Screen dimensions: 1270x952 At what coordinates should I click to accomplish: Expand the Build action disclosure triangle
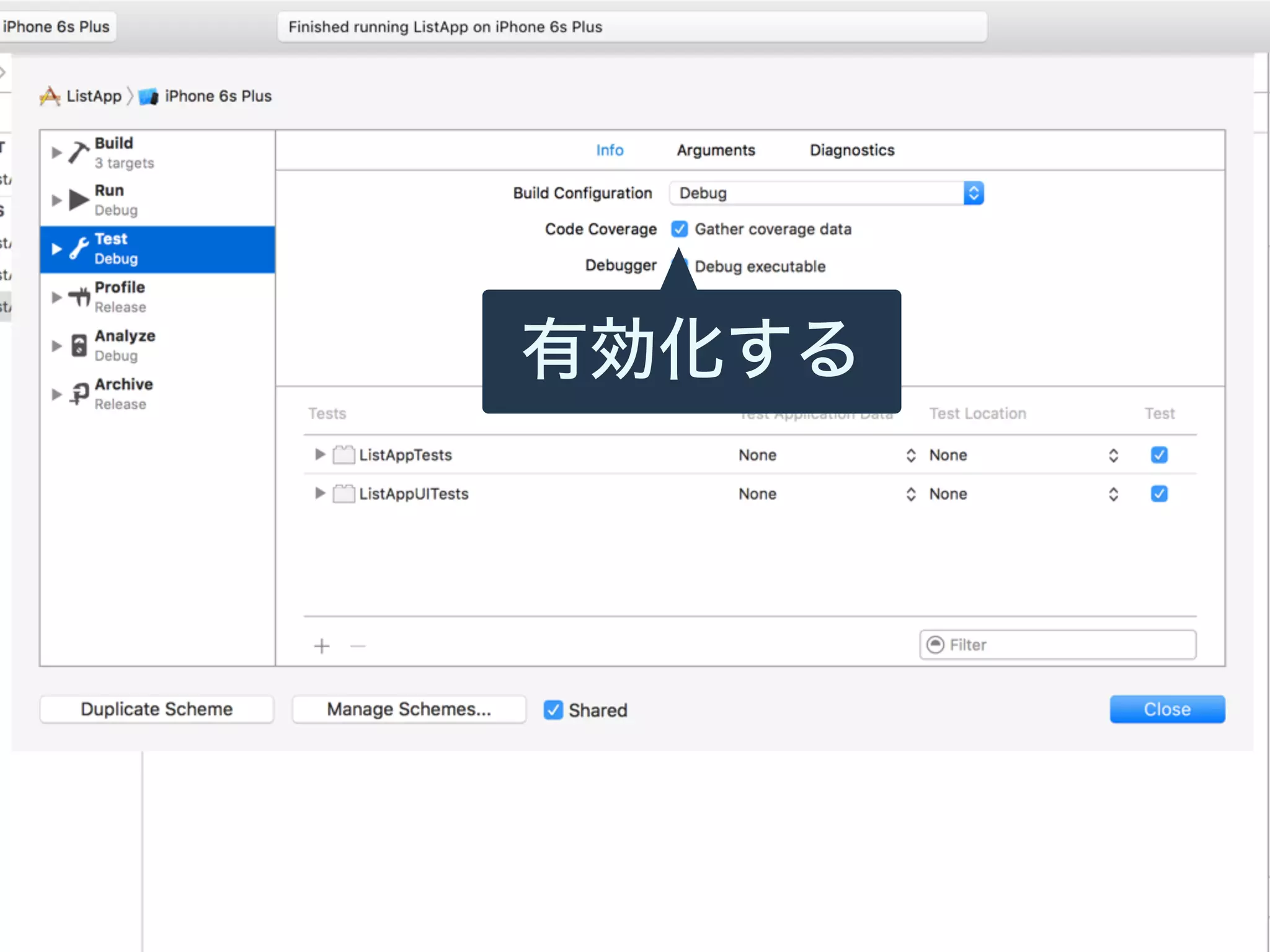click(x=56, y=152)
